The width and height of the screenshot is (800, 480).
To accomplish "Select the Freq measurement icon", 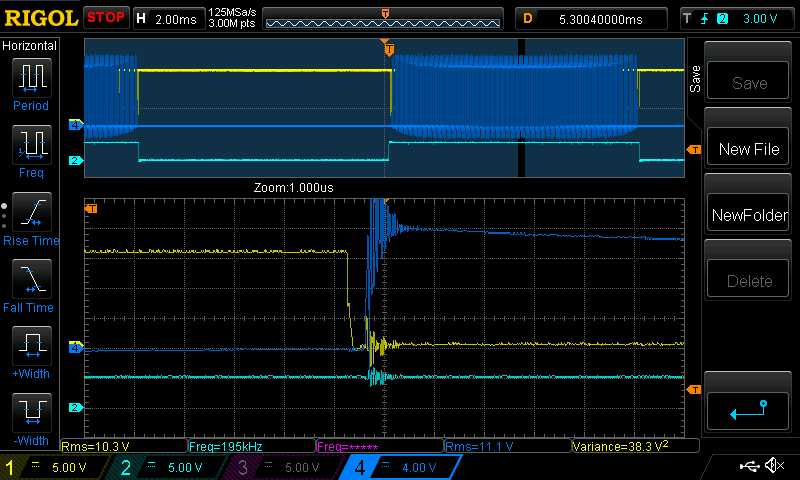I will click(x=30, y=146).
